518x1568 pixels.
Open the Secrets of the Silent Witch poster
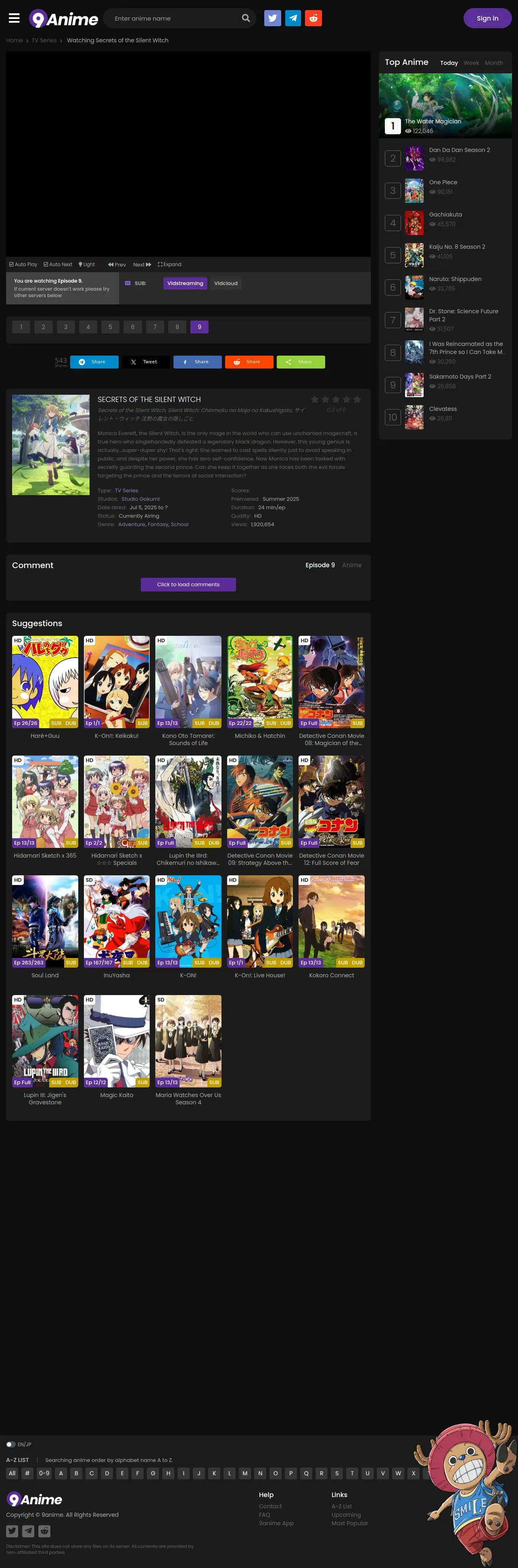point(50,444)
